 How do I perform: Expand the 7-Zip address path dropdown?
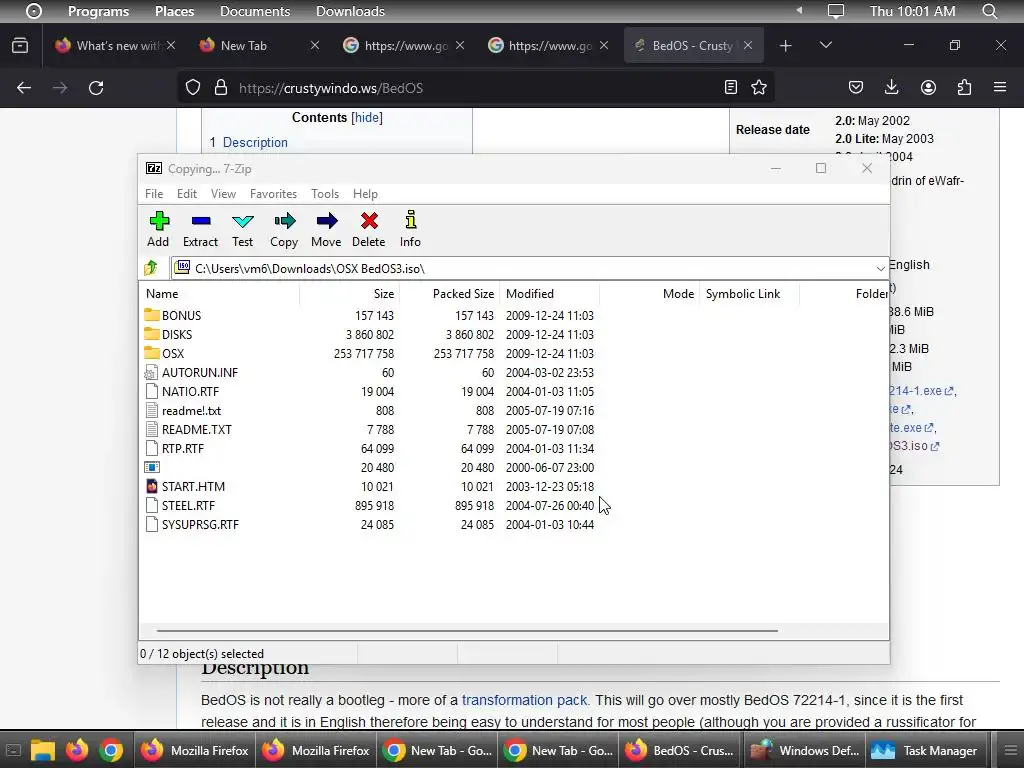[x=880, y=268]
